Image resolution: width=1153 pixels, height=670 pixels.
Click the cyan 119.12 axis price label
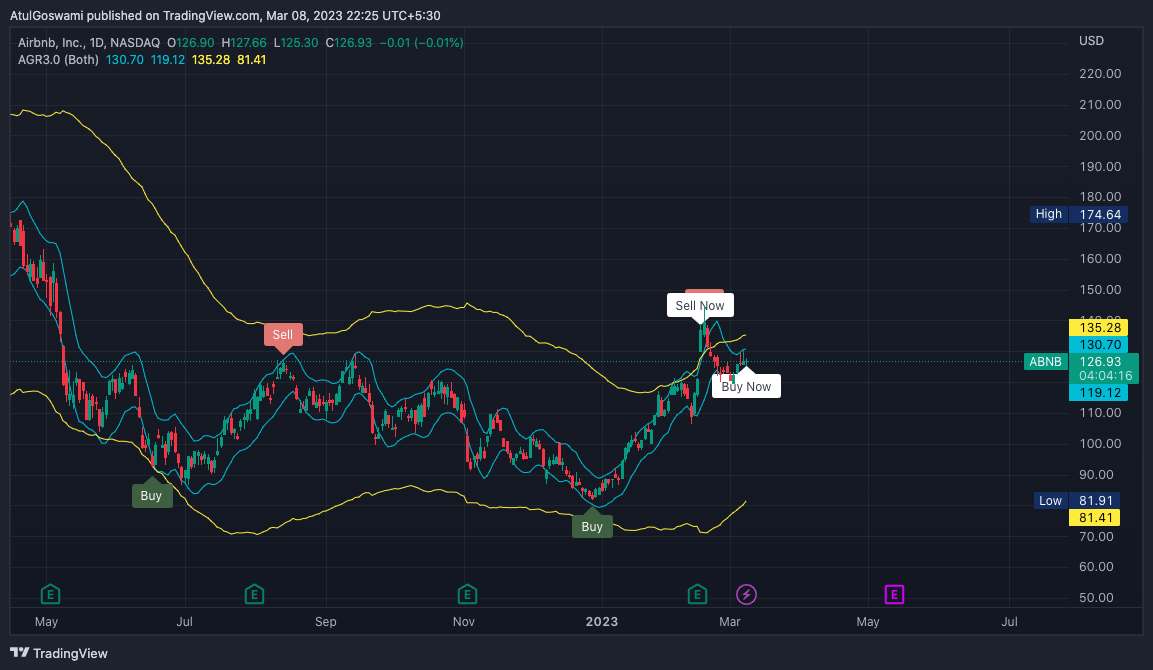(1099, 393)
